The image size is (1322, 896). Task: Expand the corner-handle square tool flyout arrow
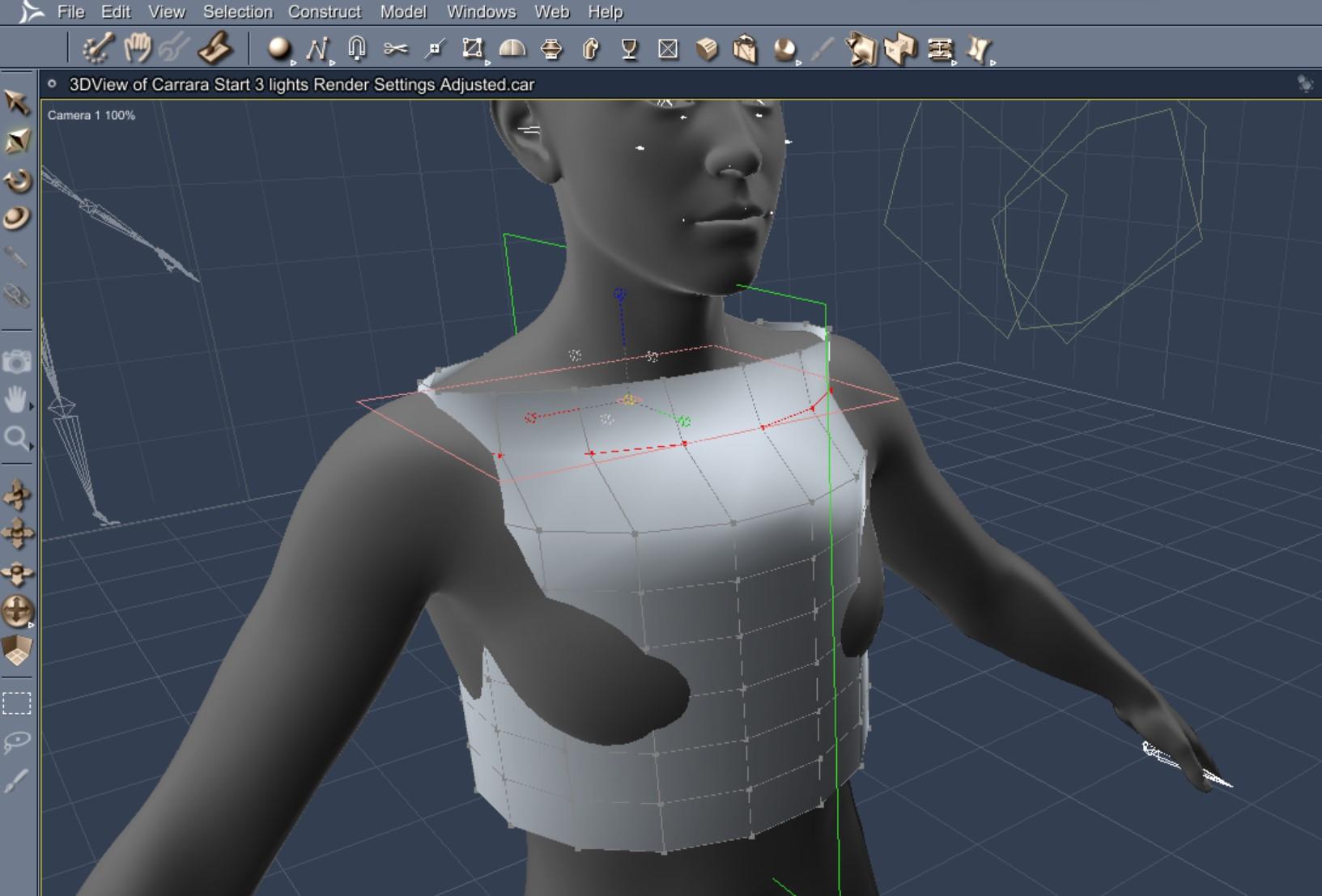tap(487, 62)
